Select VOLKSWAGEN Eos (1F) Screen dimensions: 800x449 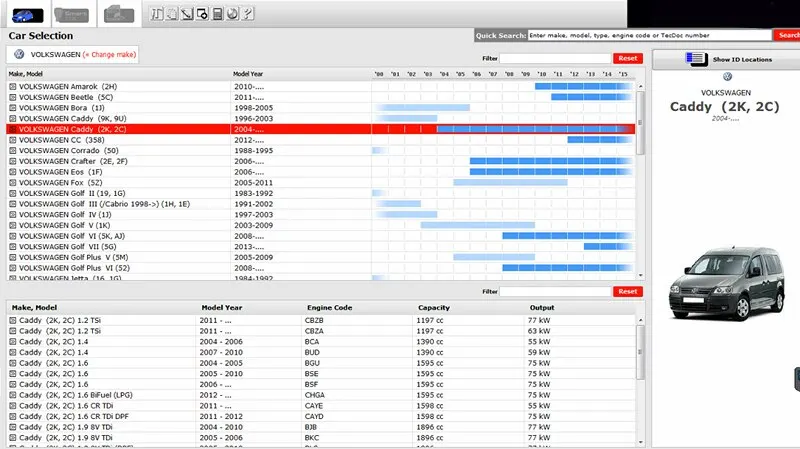click(x=60, y=172)
